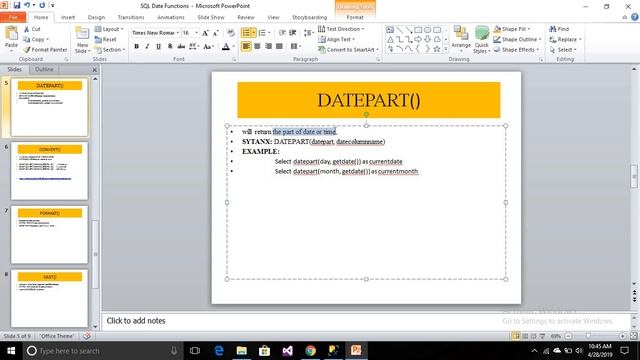
Task: Click the Reset slide button
Action: pyautogui.click(x=105, y=39)
